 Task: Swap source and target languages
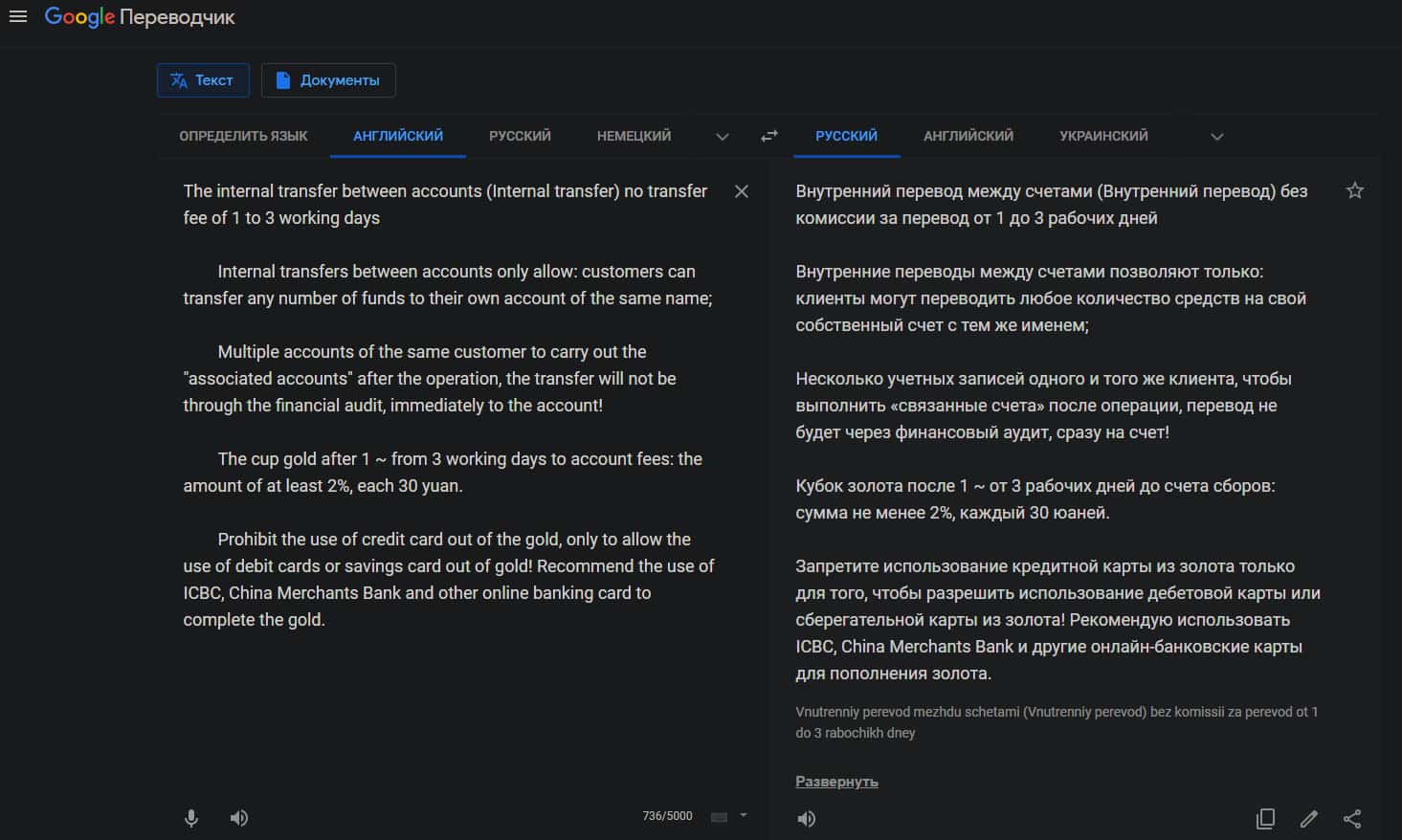pyautogui.click(x=769, y=136)
